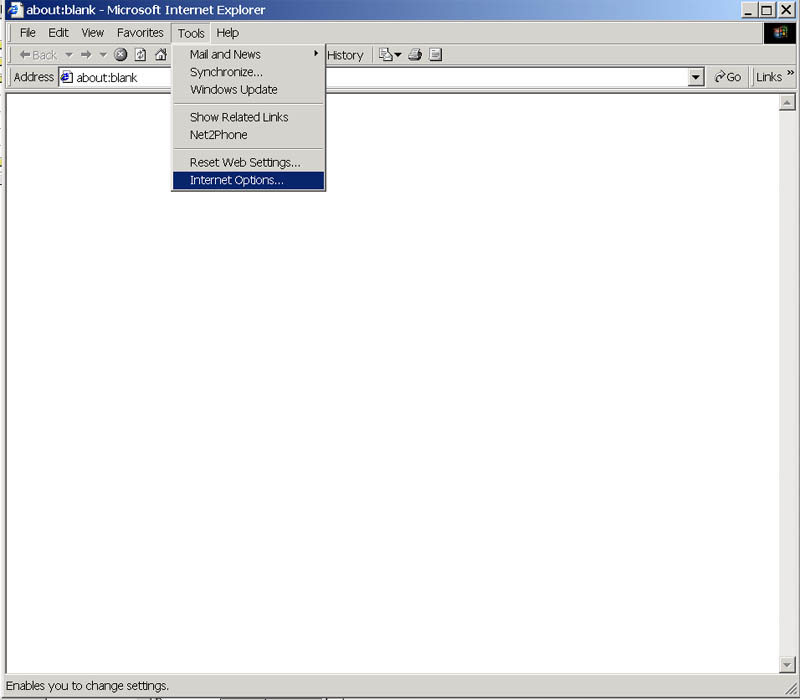The image size is (800, 700).
Task: Click the Go button
Action: tap(728, 77)
